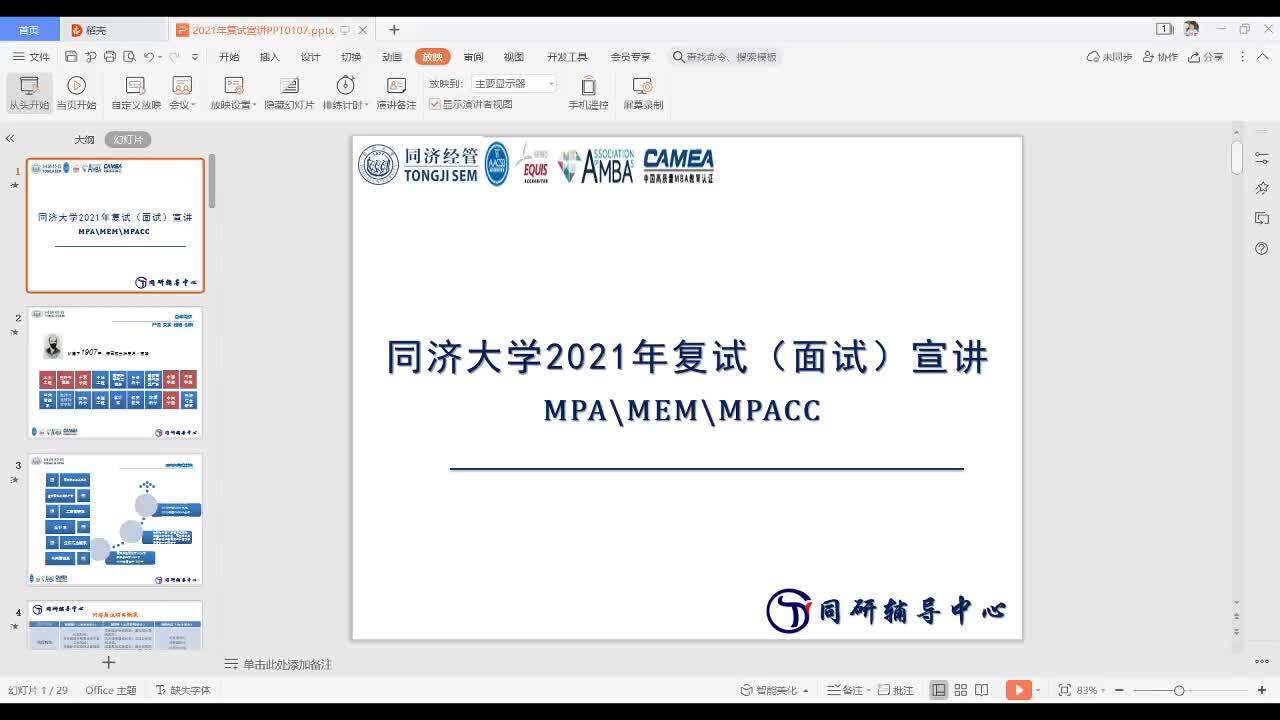The height and width of the screenshot is (720, 1280).
Task: Switch to reading view icon in status bar
Action: pos(982,690)
